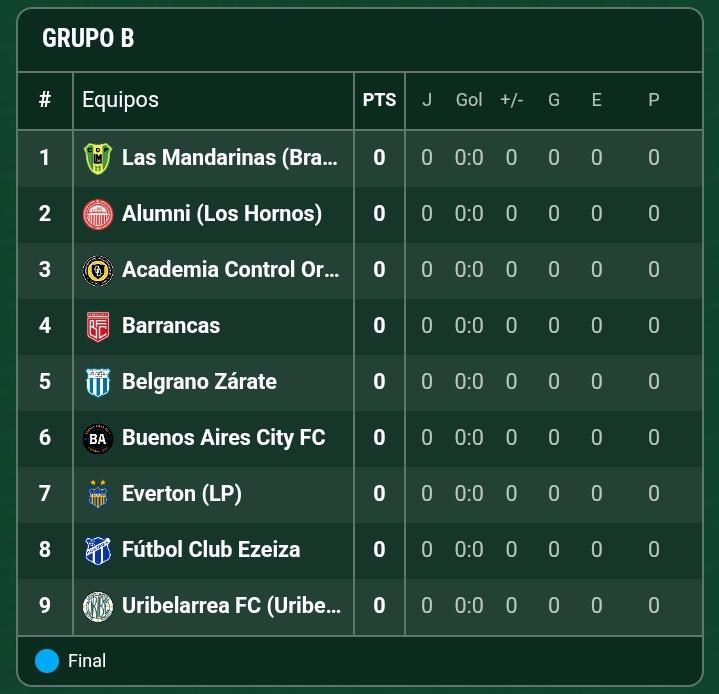Click the Gol column header
This screenshot has height=694, width=719.
[x=469, y=100]
